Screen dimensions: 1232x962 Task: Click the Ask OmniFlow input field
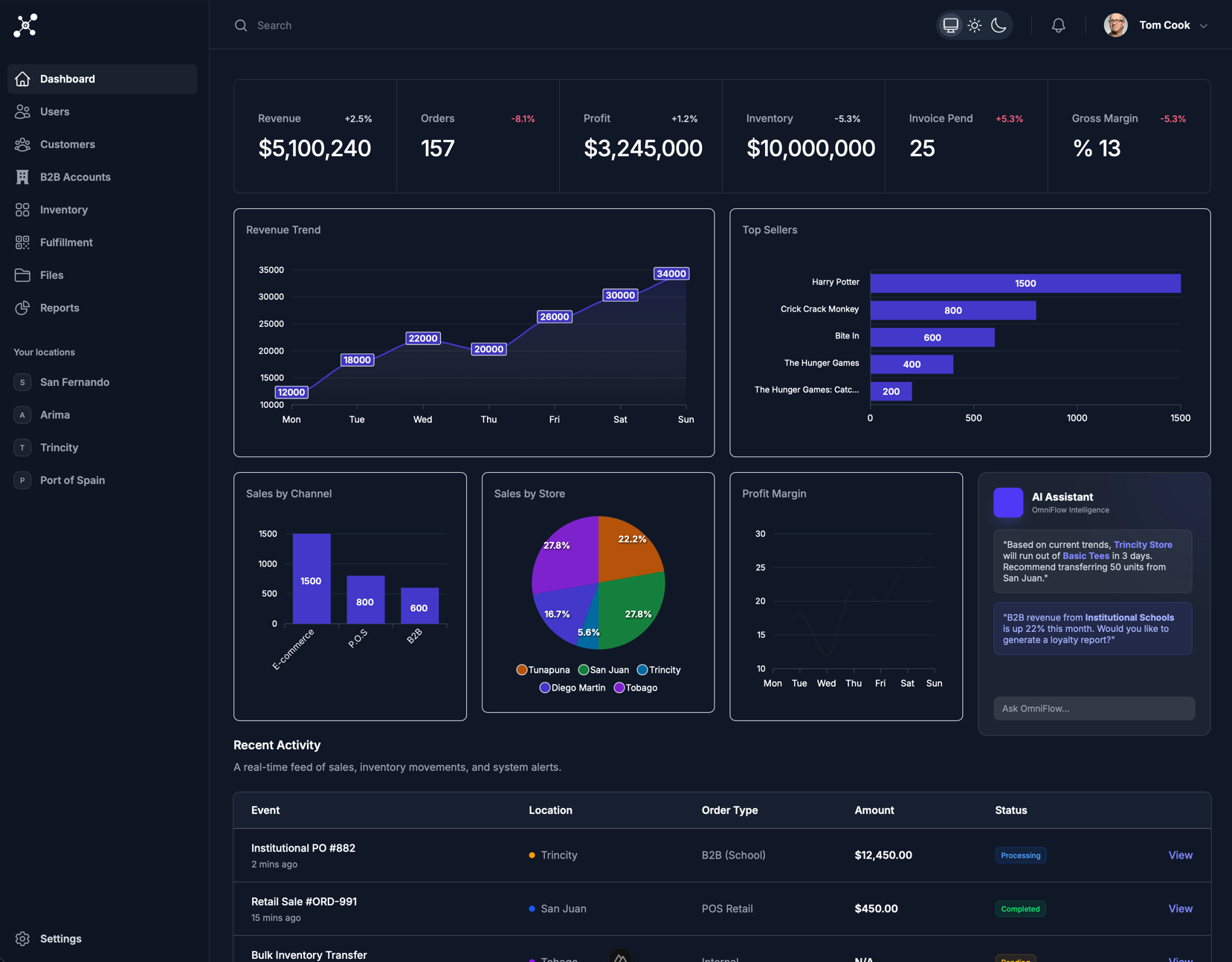tap(1094, 708)
